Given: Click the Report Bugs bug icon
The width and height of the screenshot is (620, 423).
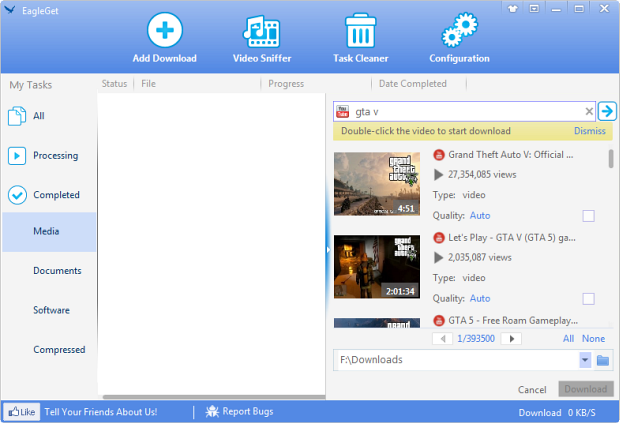Looking at the screenshot, I should pos(212,412).
